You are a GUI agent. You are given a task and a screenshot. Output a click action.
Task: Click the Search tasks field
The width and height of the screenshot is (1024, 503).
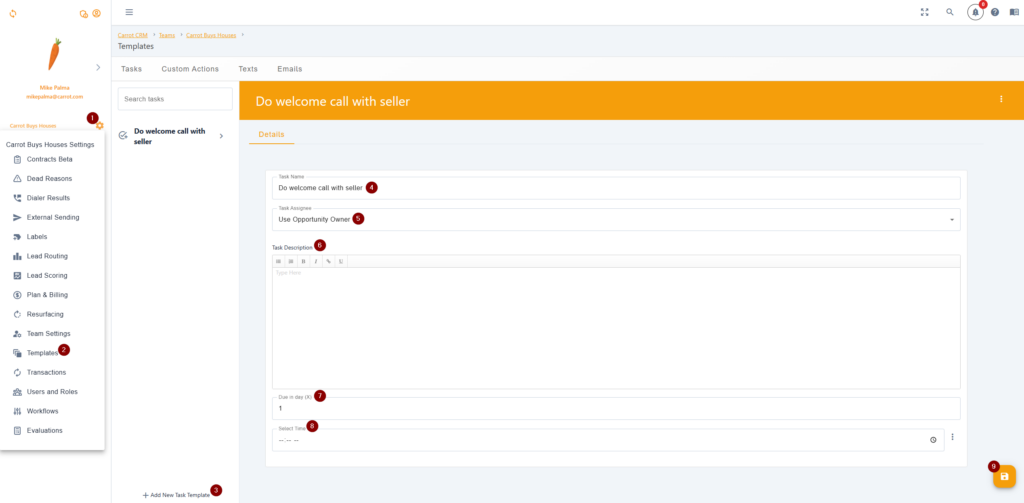point(175,99)
